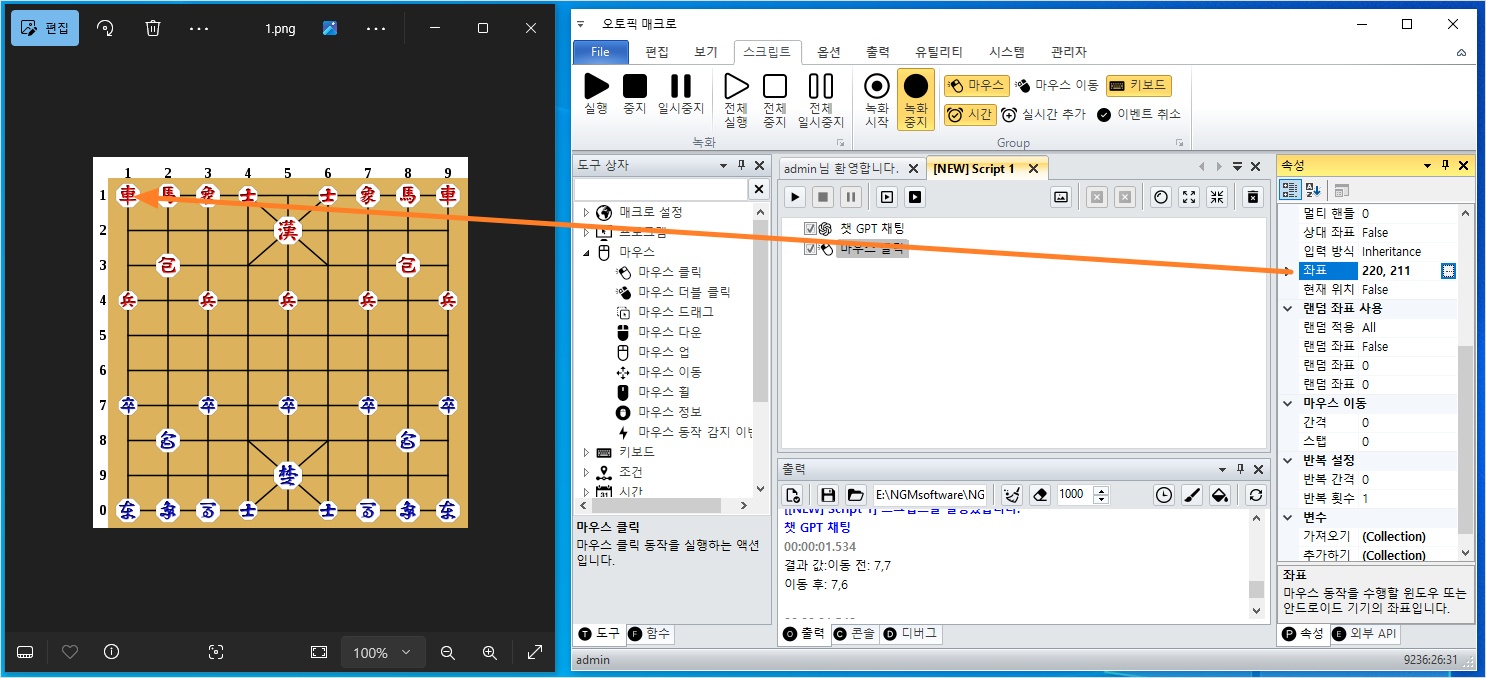Click script editor stop icon

tap(822, 197)
